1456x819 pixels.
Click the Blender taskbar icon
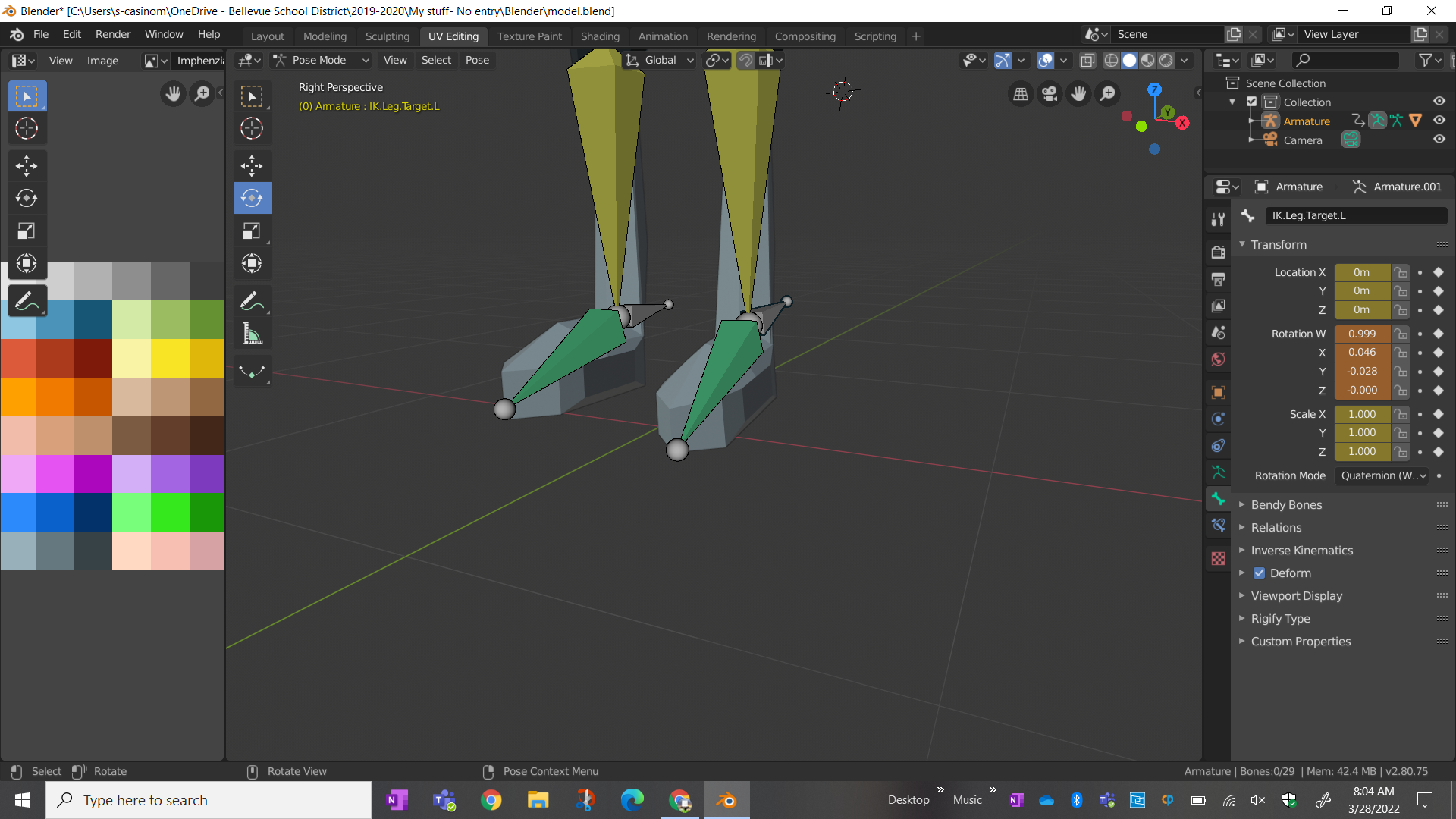[x=726, y=800]
